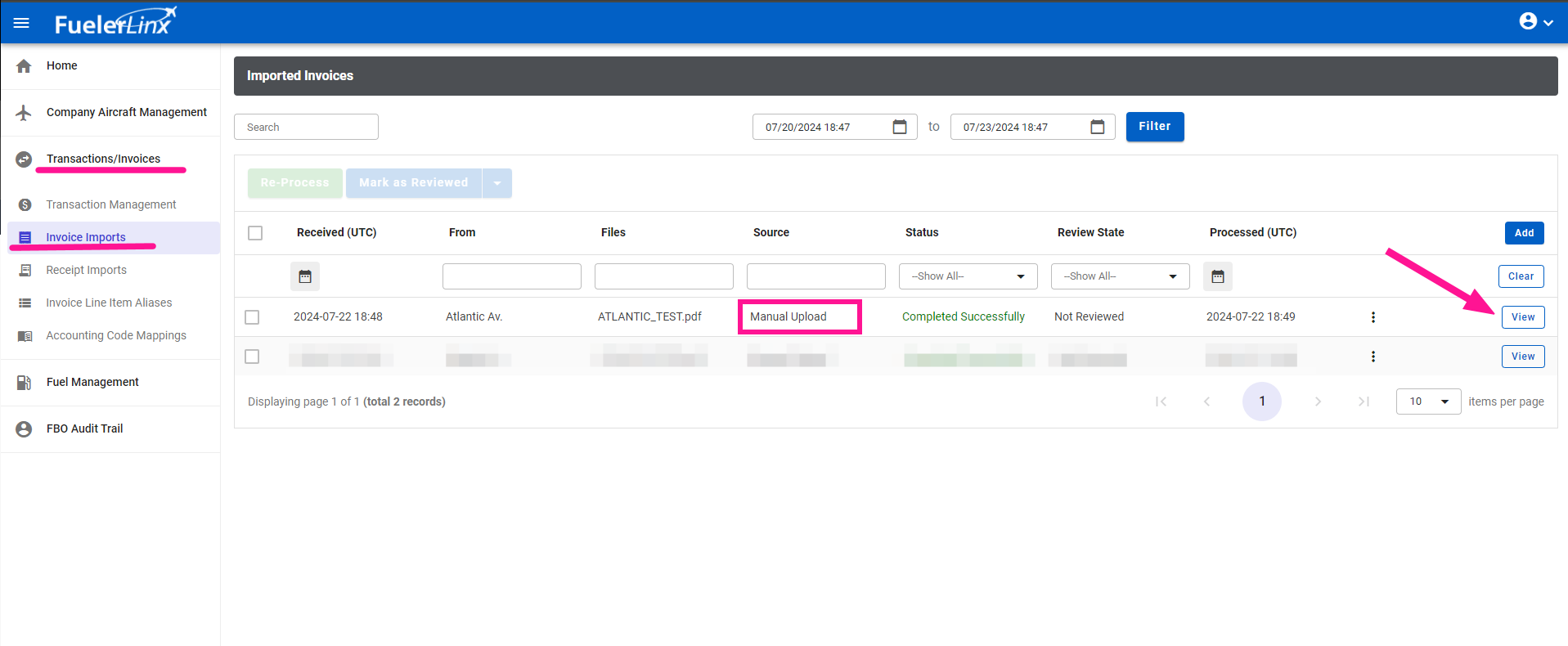Go to the last page

[x=1364, y=402]
